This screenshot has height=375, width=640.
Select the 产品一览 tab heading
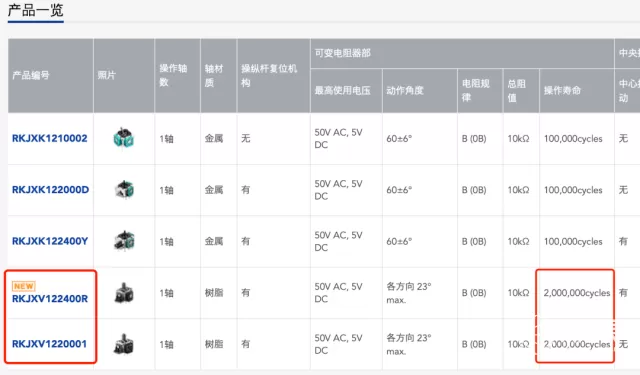click(x=36, y=10)
